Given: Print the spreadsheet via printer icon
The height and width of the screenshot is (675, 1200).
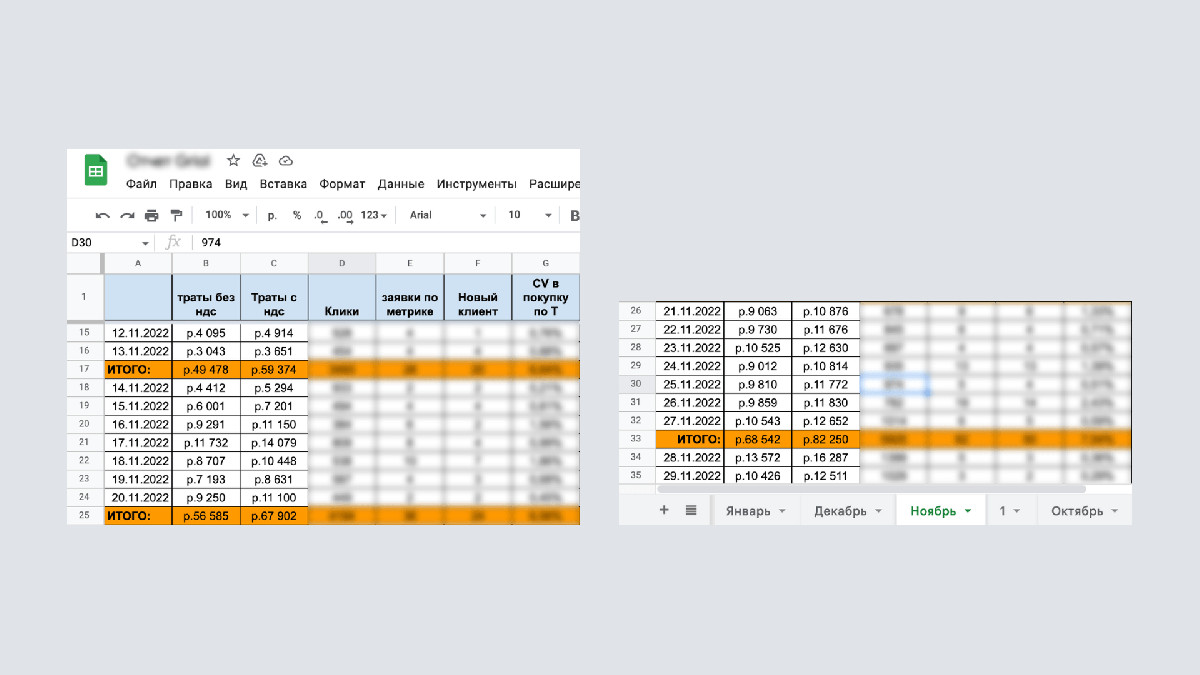Looking at the screenshot, I should click(x=152, y=215).
